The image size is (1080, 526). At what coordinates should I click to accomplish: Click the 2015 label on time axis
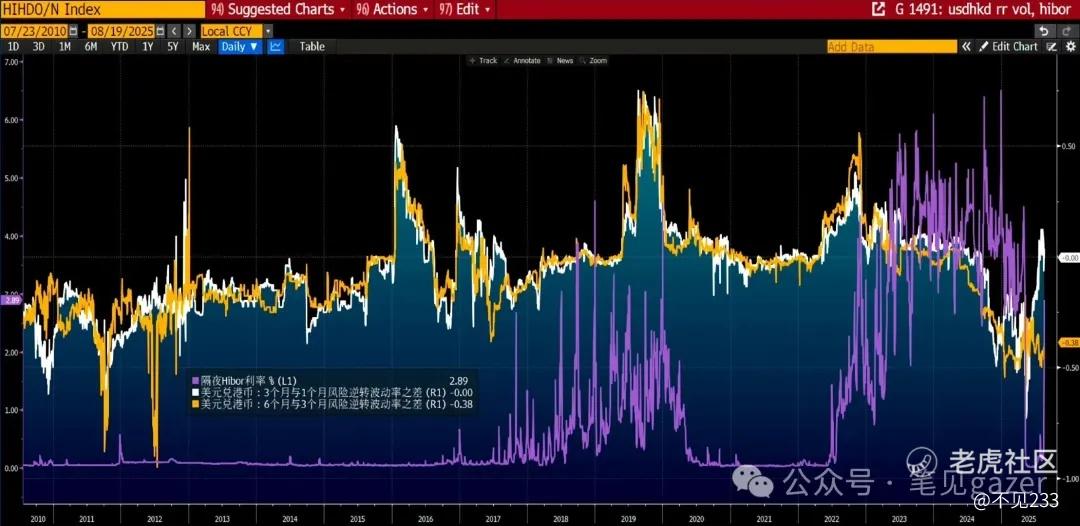pos(357,517)
